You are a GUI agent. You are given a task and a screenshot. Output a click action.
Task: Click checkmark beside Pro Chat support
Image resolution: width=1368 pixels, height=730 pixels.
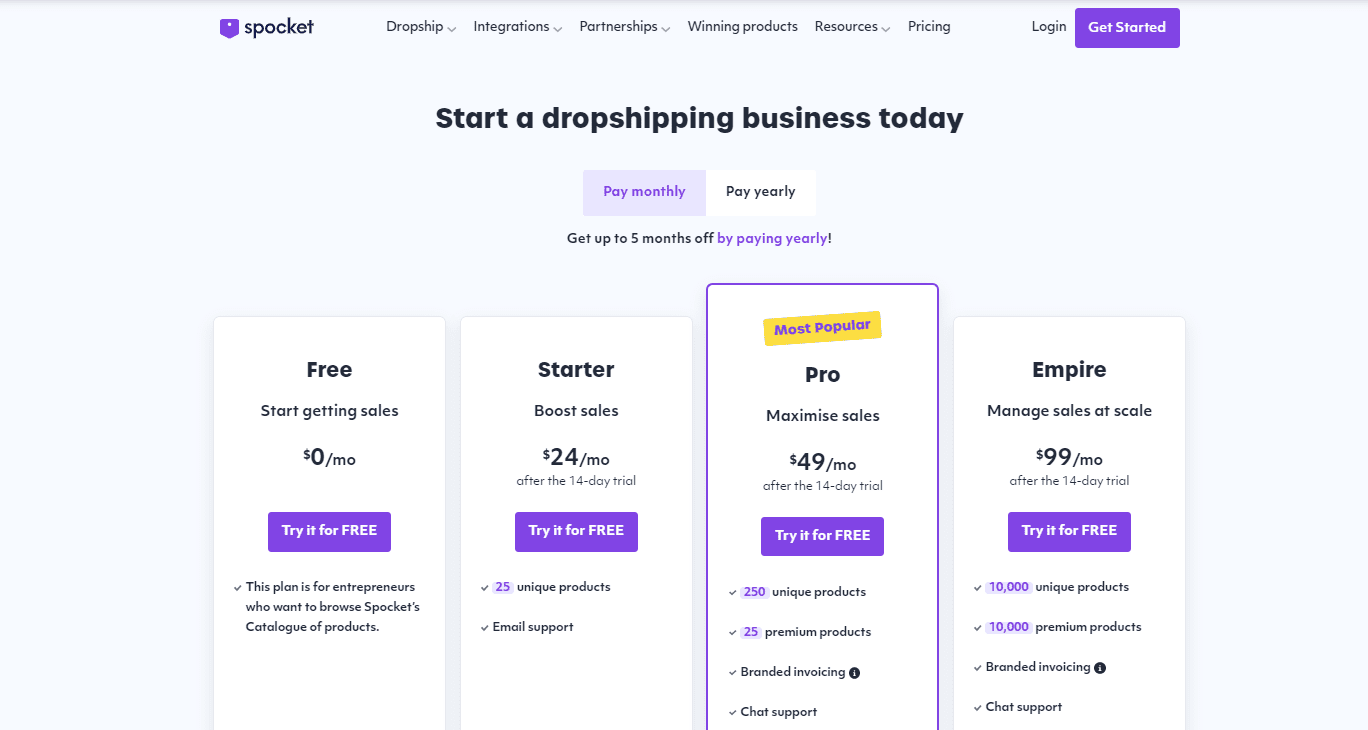732,713
